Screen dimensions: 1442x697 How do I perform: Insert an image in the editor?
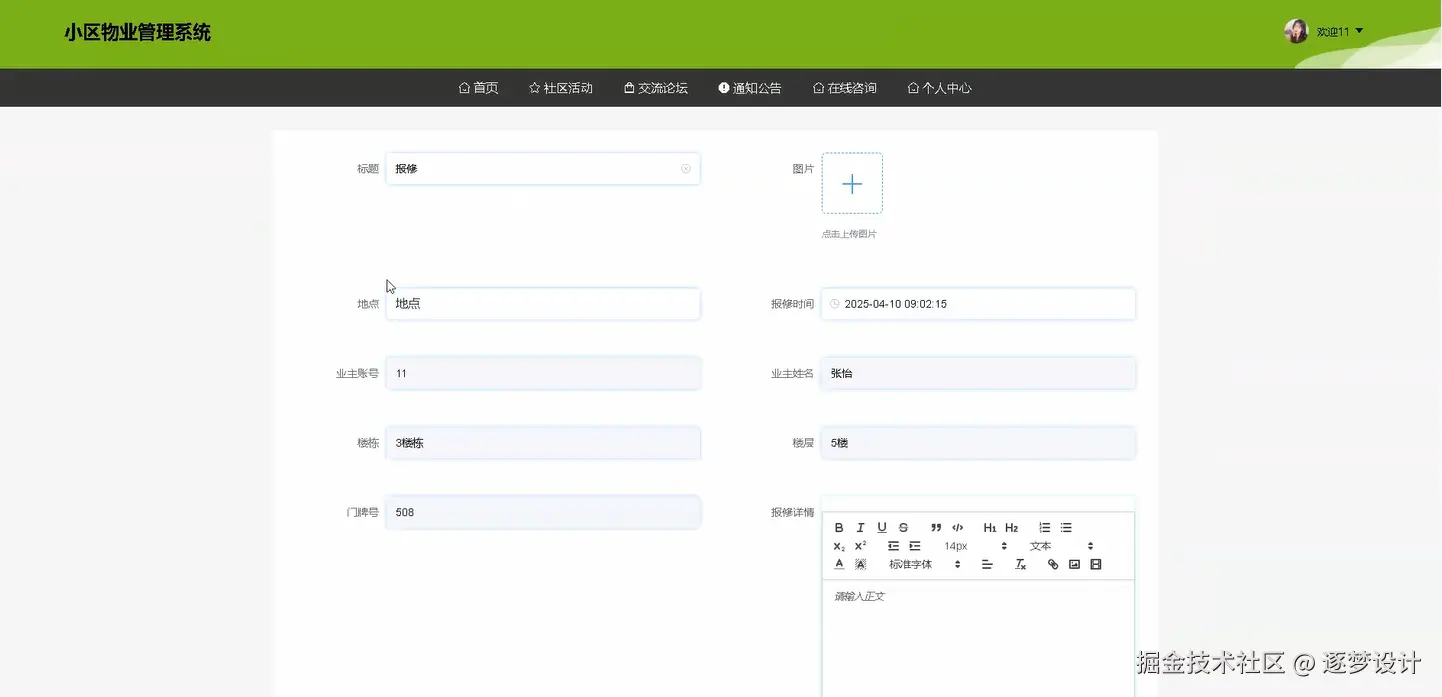[x=1074, y=564]
